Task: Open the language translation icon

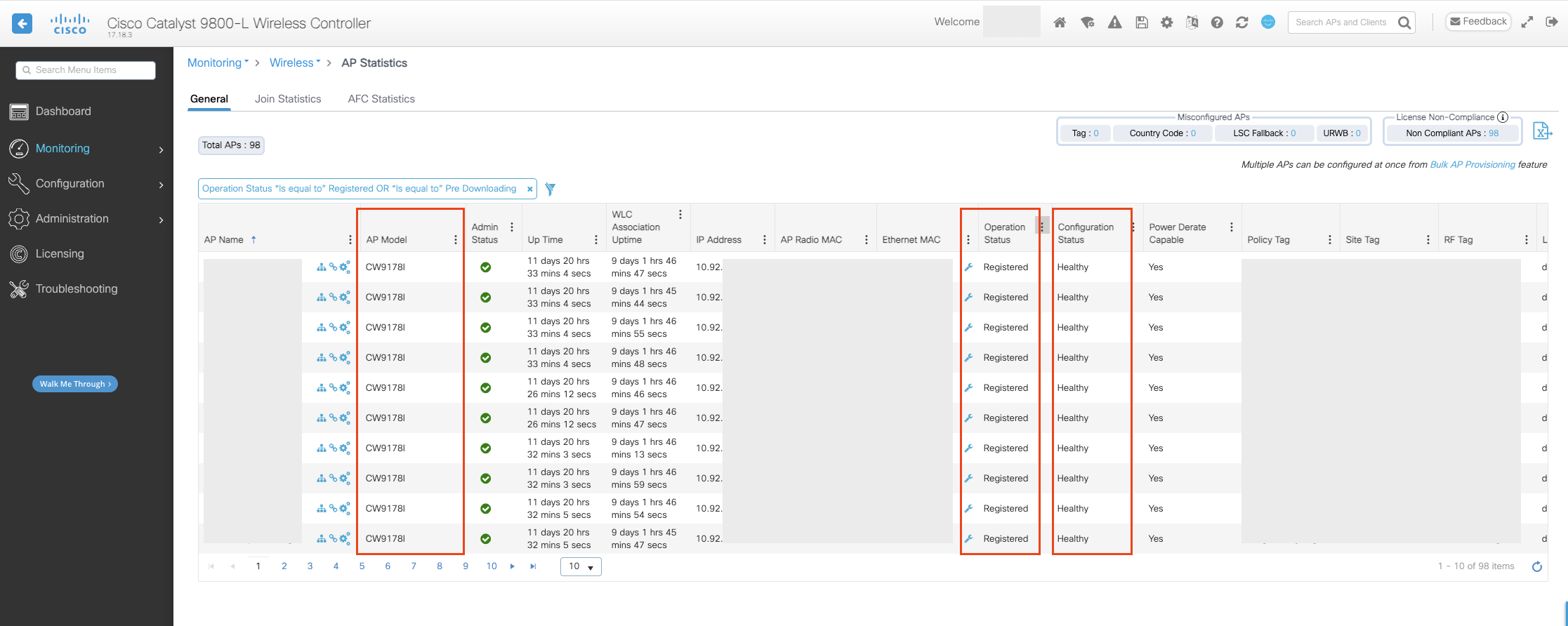Action: (1192, 22)
